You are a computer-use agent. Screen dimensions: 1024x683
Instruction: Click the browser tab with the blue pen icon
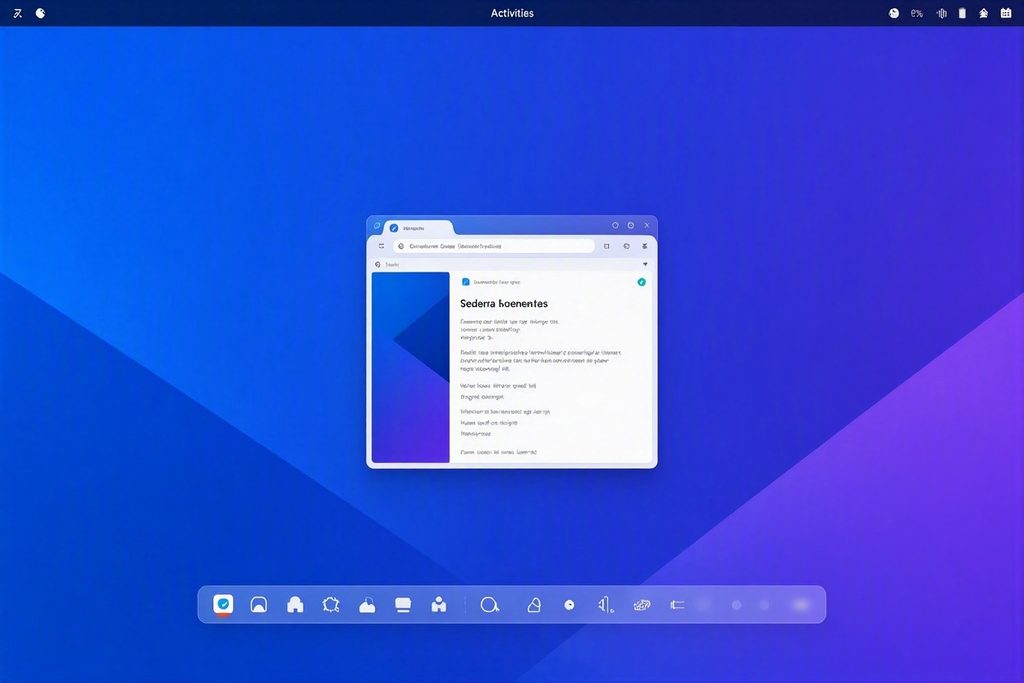pos(418,228)
